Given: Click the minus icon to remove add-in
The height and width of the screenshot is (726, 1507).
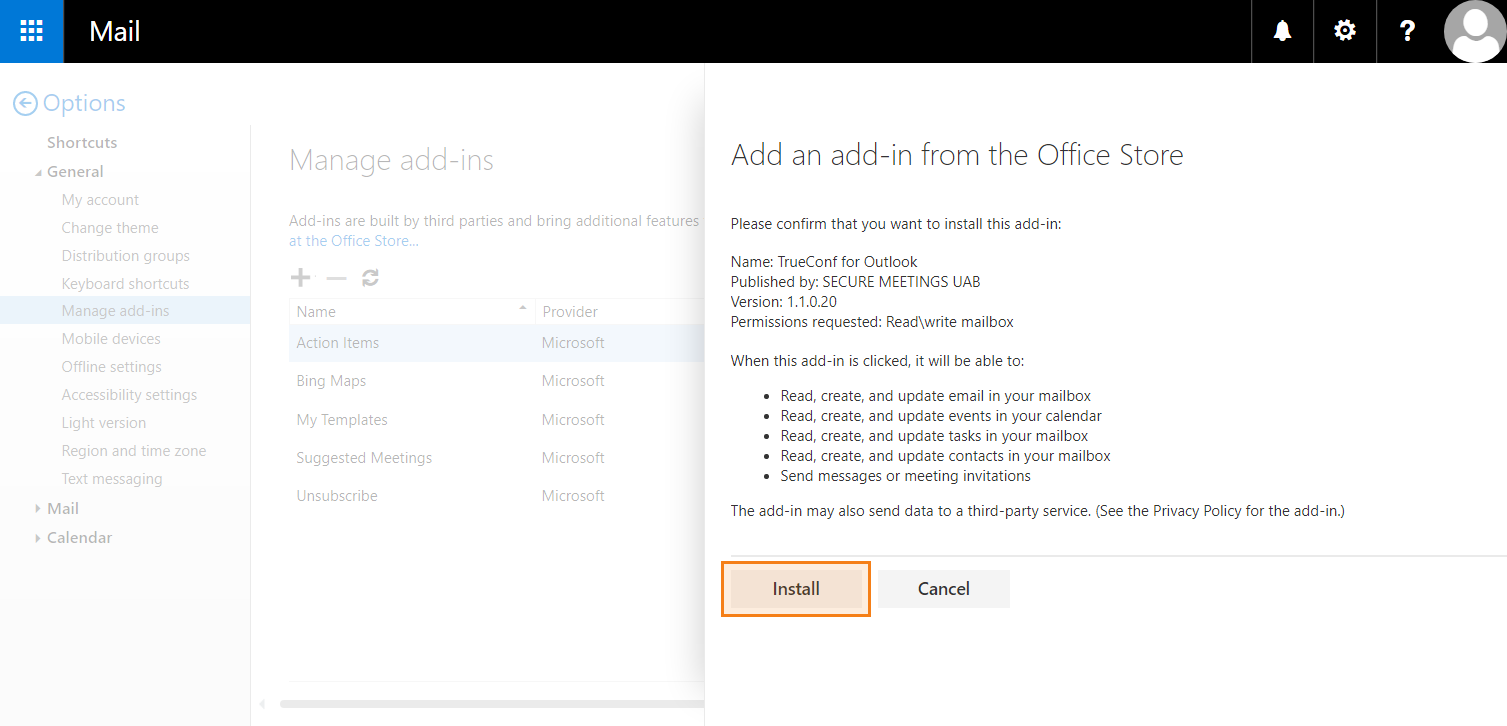Looking at the screenshot, I should click(x=336, y=279).
